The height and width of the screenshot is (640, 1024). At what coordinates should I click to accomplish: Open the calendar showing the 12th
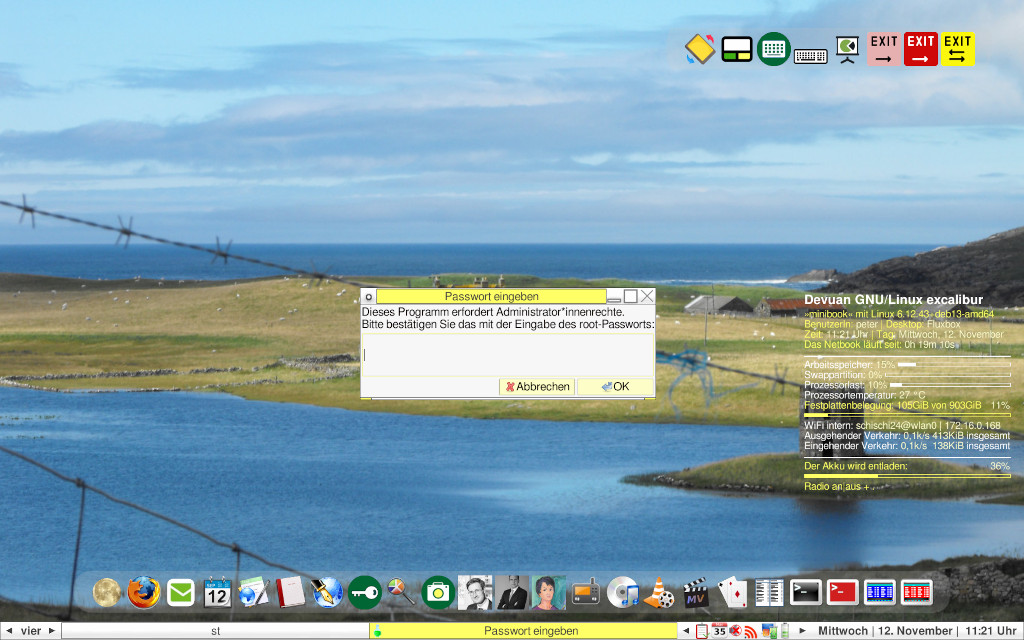point(218,591)
